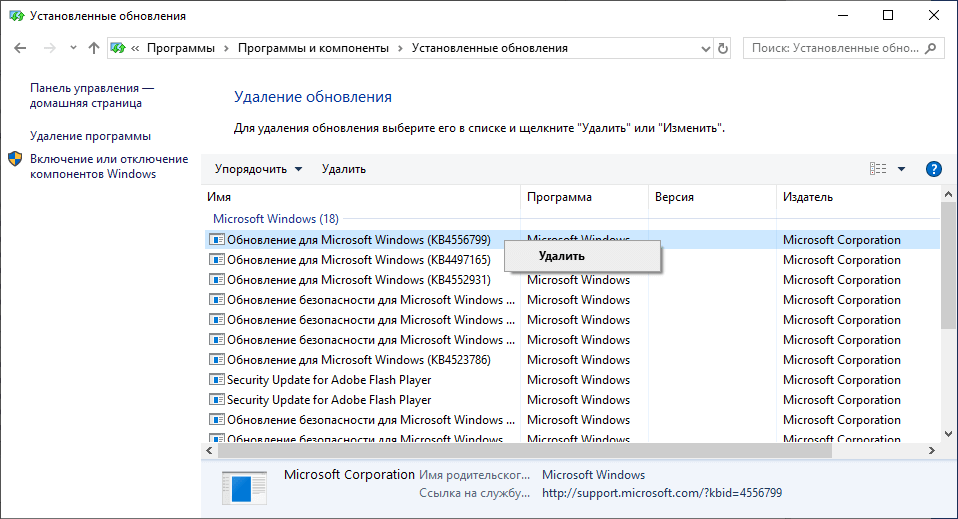Click the icon of update KB4523786
This screenshot has width=958, height=519.
(216, 359)
